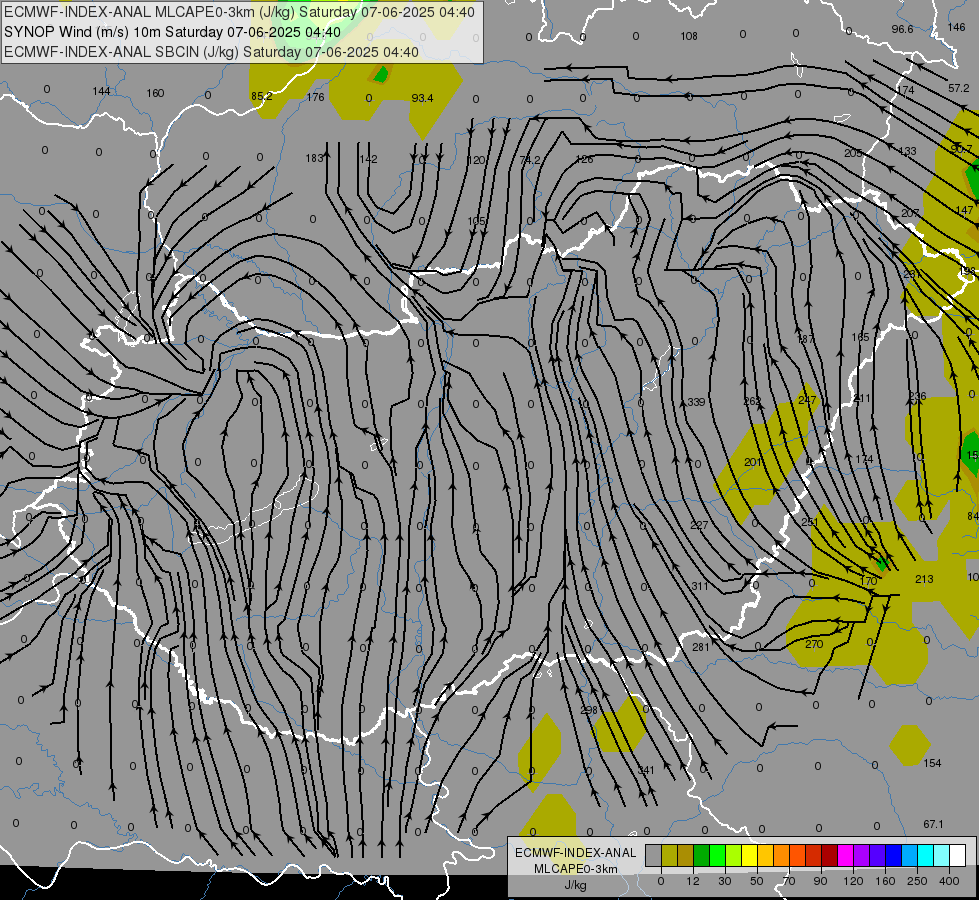The height and width of the screenshot is (900, 979).
Task: Click the map value 183
Action: point(315,158)
